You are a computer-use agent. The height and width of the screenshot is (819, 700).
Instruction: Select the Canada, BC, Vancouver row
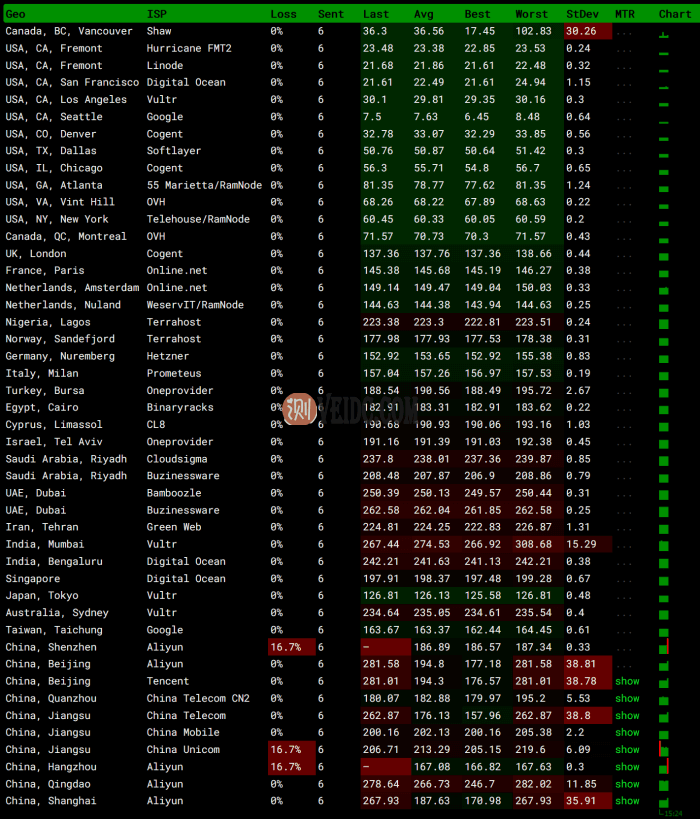click(350, 31)
